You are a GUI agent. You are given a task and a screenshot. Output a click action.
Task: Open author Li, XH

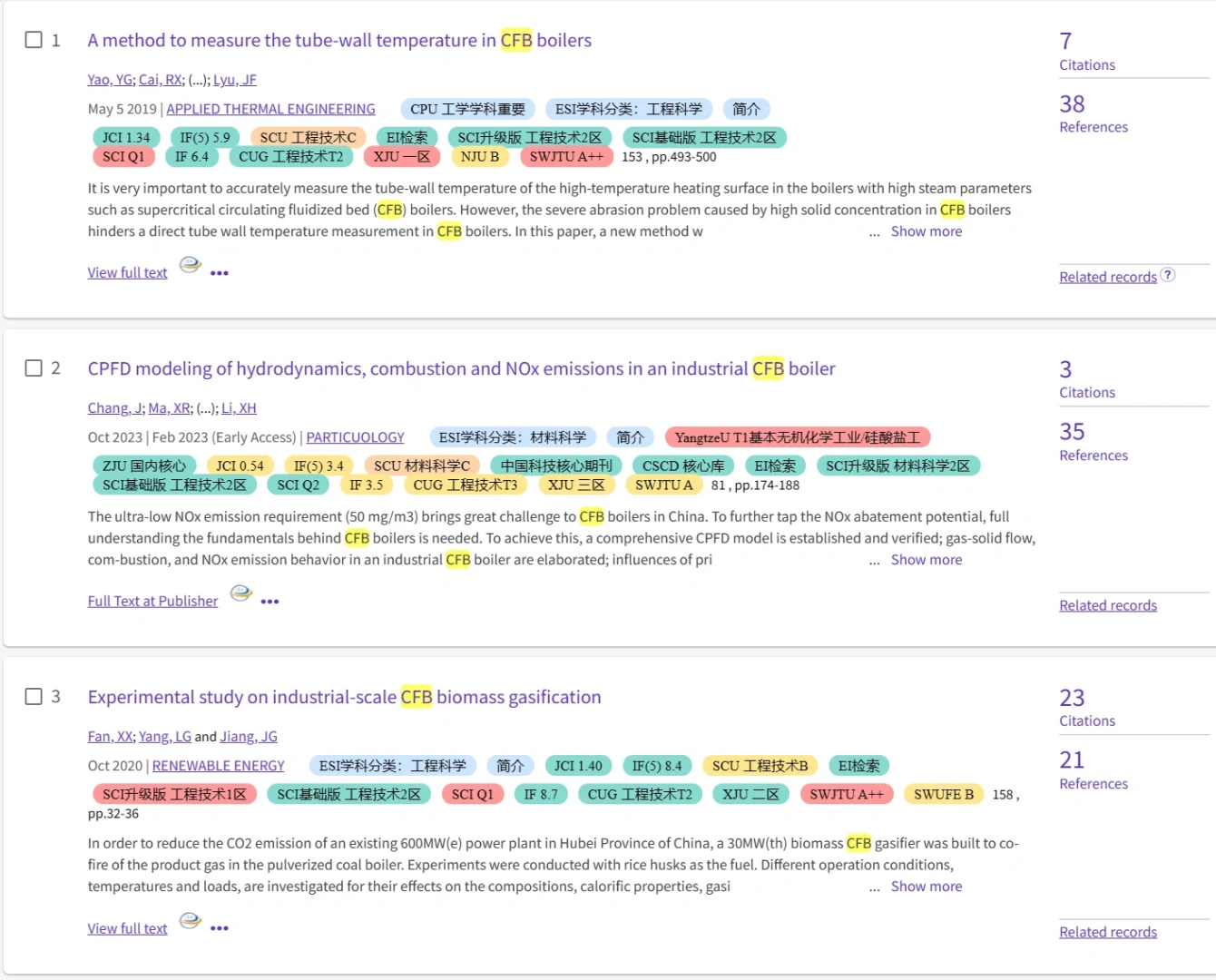click(240, 408)
